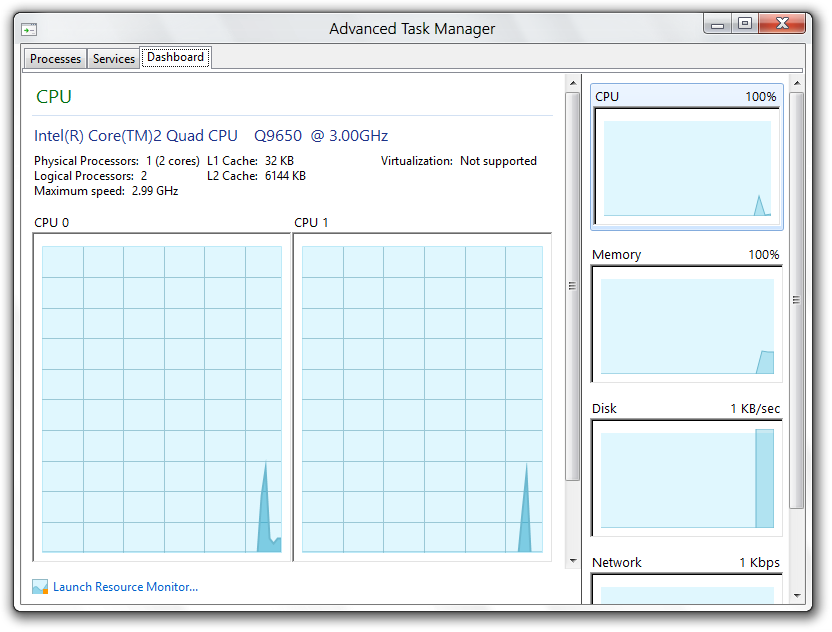Select the Dashboard tab
Image resolution: width=832 pixels, height=632 pixels.
(x=175, y=58)
